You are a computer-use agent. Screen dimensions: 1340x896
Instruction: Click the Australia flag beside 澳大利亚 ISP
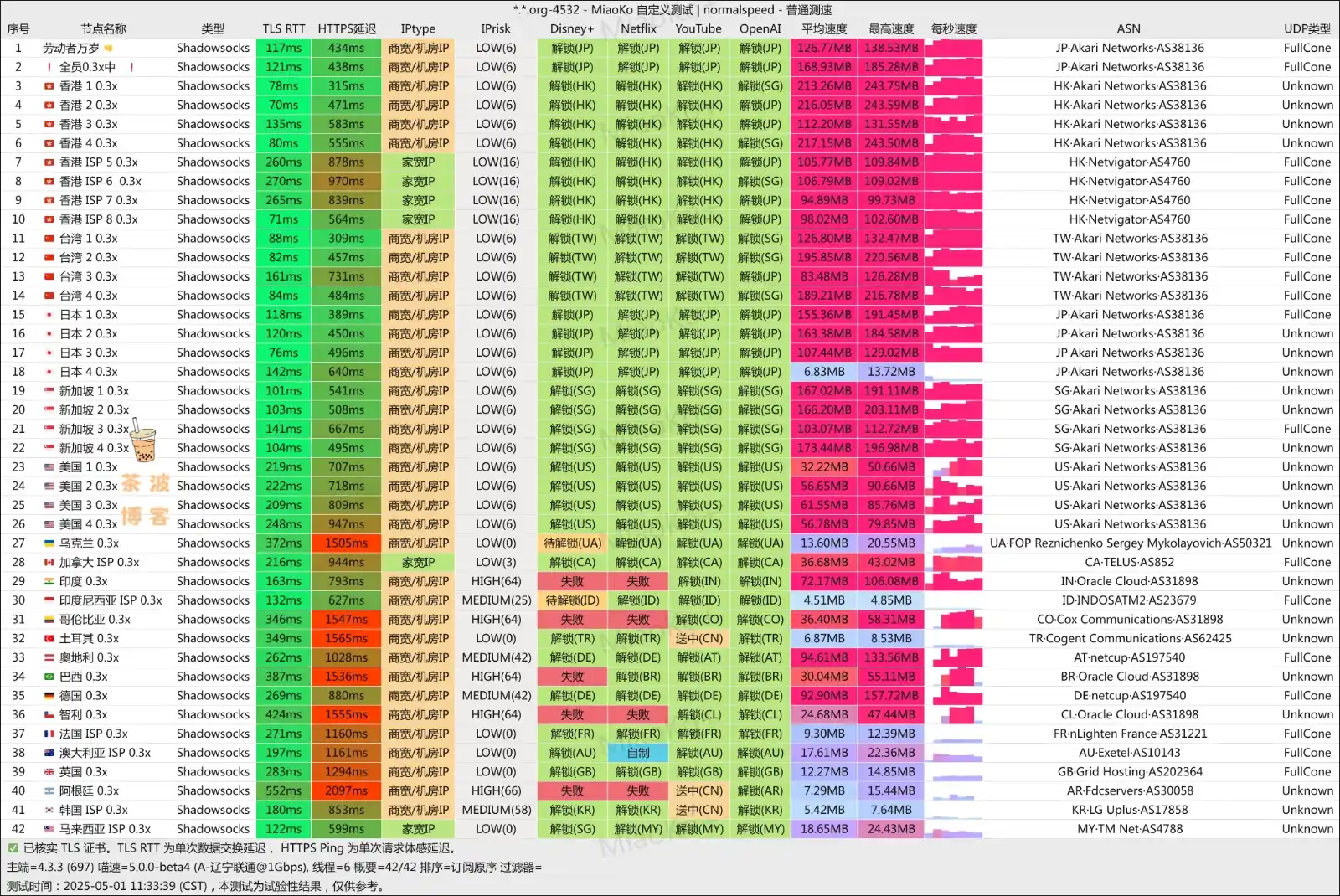[49, 753]
